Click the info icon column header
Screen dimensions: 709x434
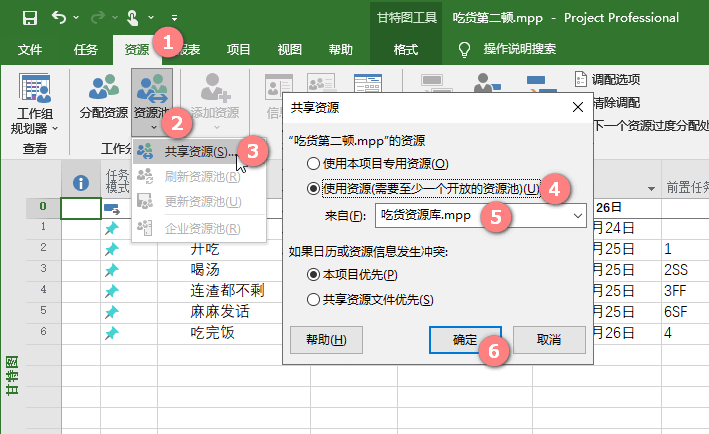tap(82, 182)
